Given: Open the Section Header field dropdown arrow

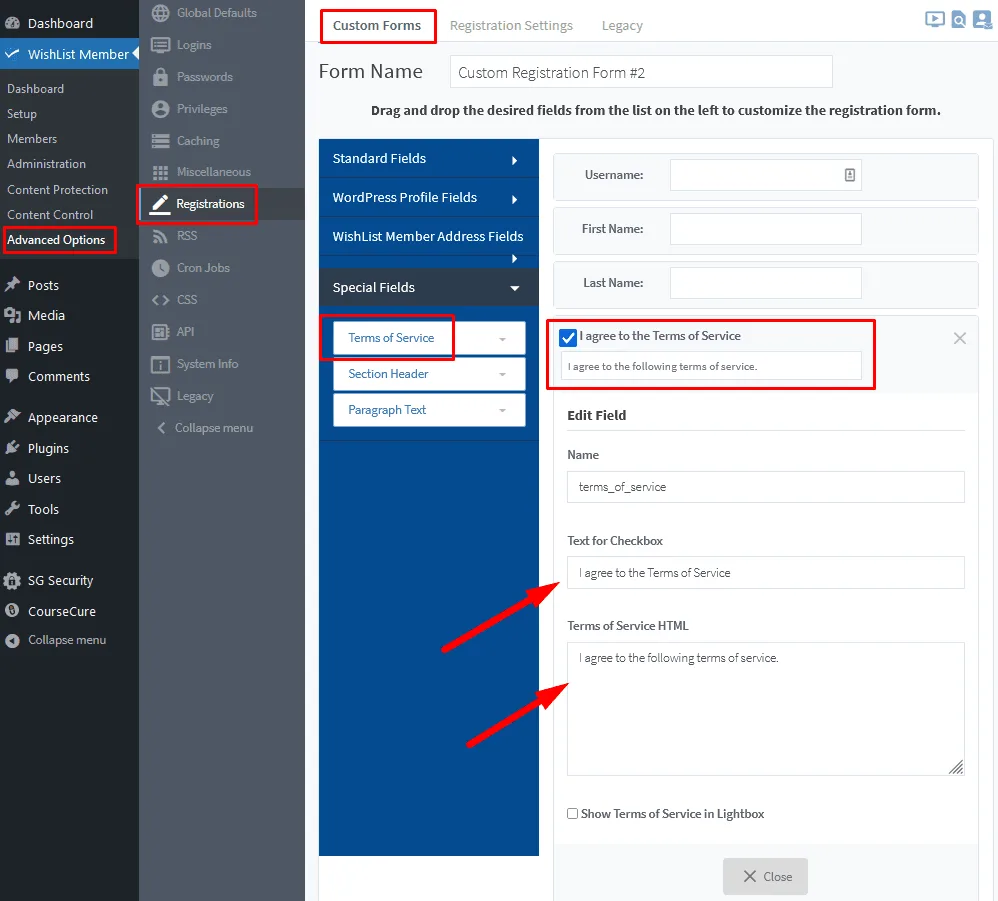Looking at the screenshot, I should 502,375.
